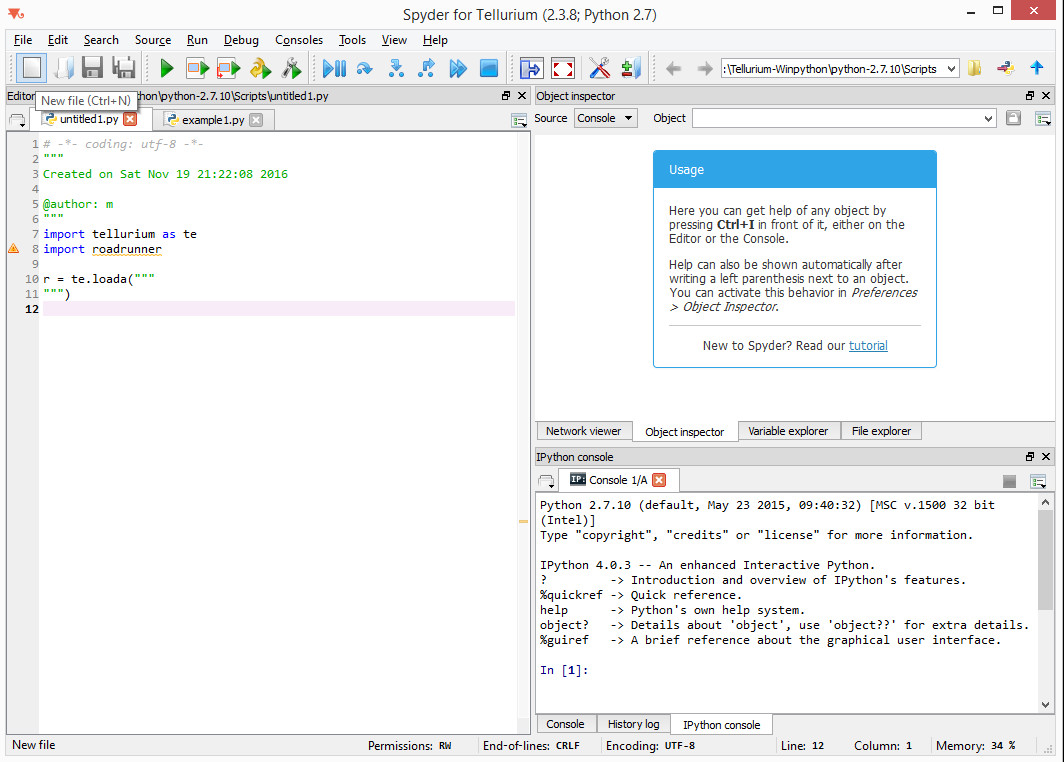1064x762 pixels.
Task: Click the Debug file play-pause icon
Action: click(x=334, y=69)
